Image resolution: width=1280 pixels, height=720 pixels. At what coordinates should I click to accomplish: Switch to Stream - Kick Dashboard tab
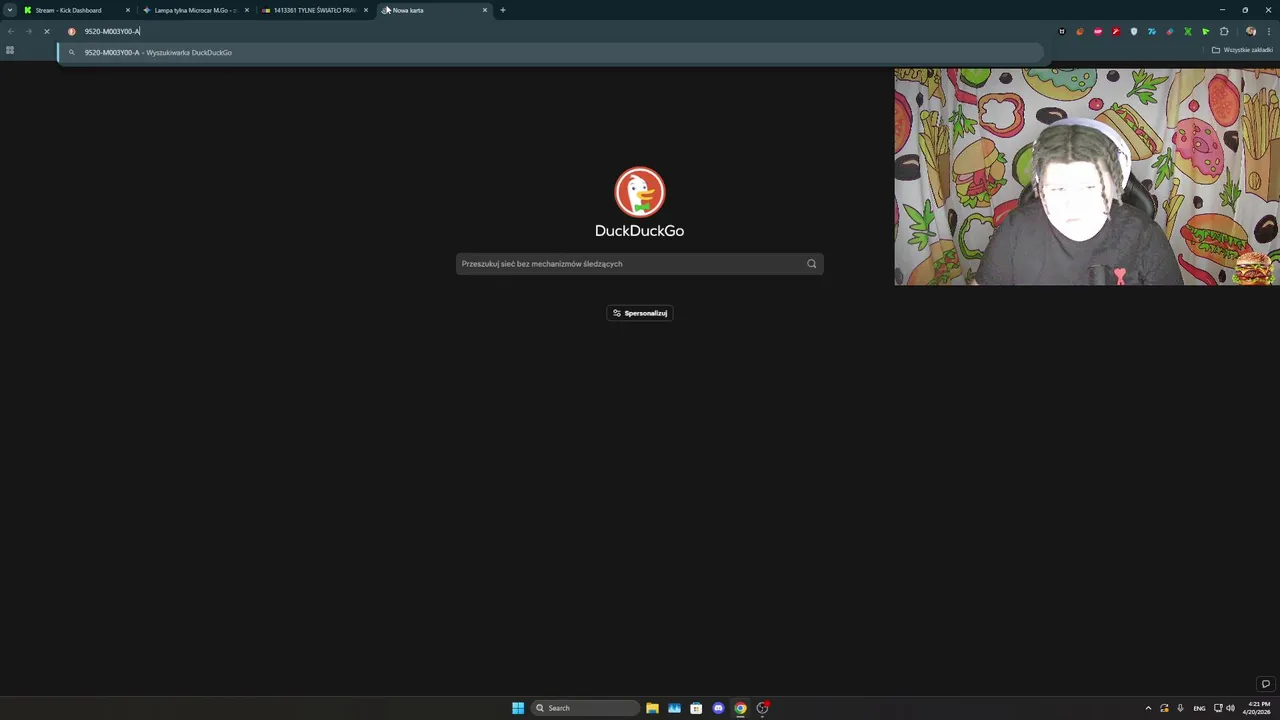(x=75, y=10)
